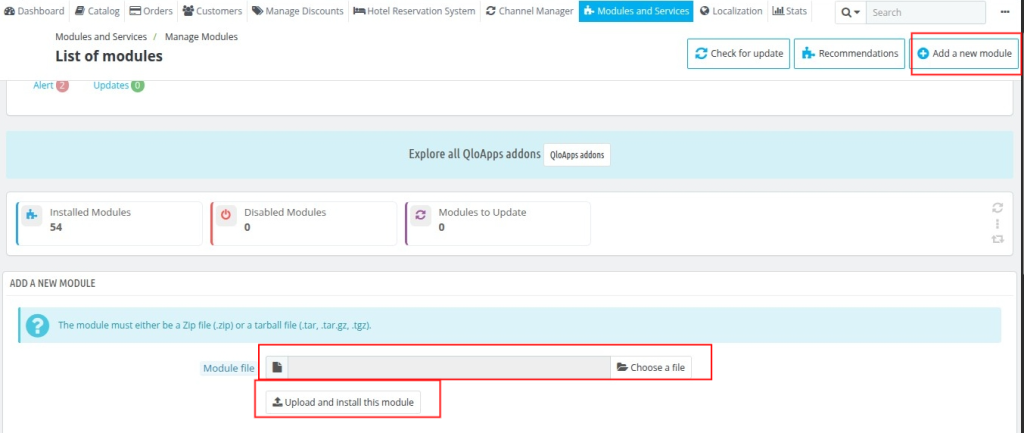Click the refresh icon in the stats panel
The image size is (1024, 433).
997,208
